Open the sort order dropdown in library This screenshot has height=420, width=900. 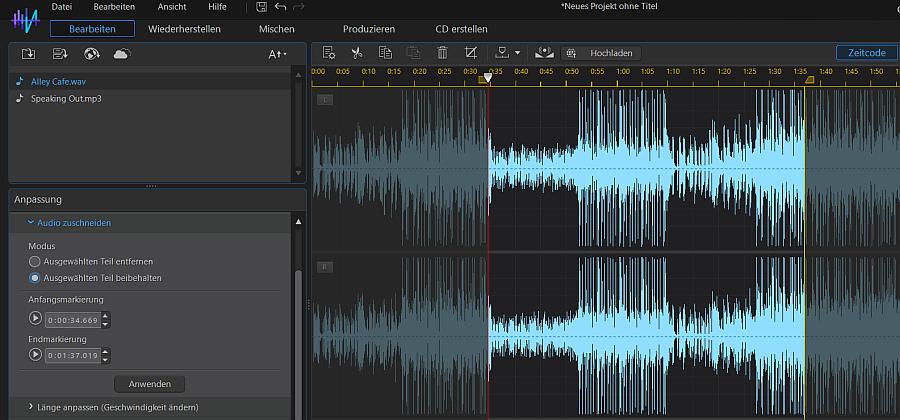tap(277, 54)
